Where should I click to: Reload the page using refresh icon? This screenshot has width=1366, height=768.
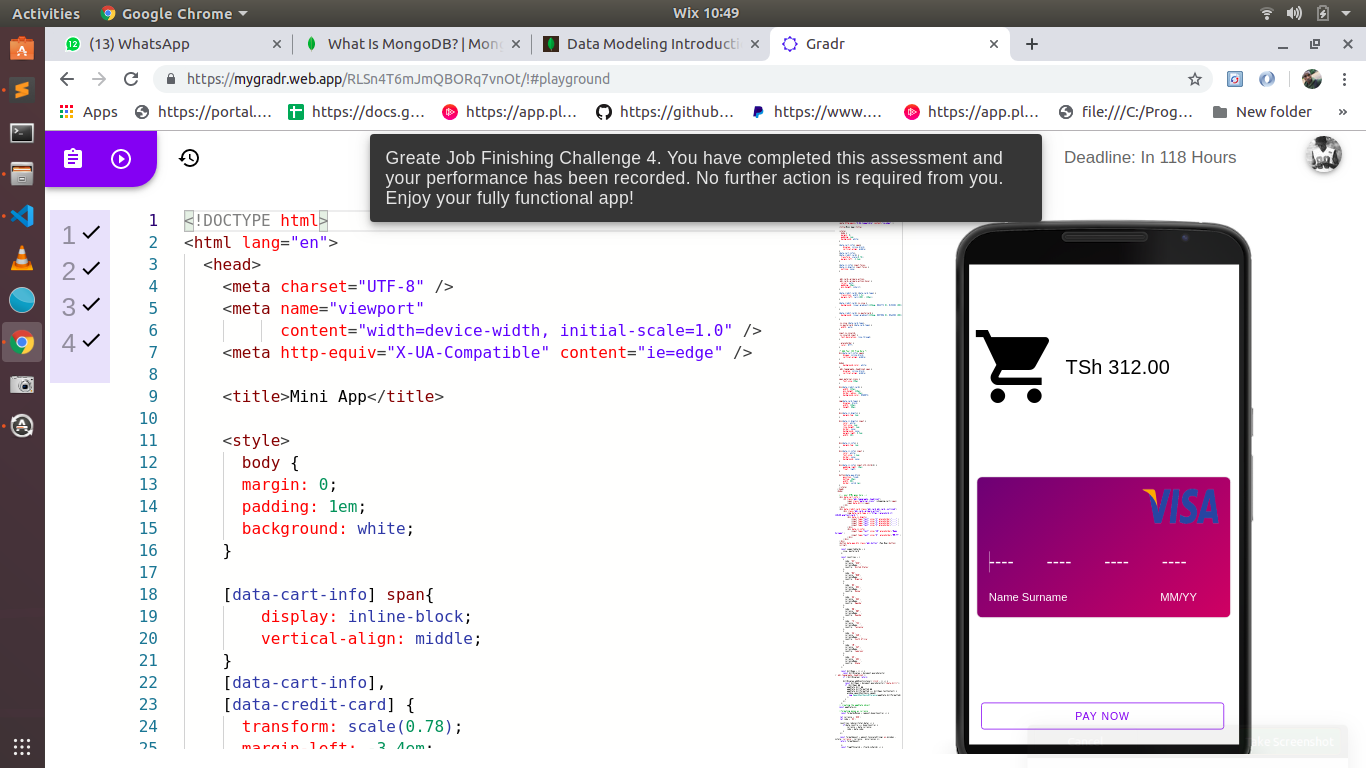tap(131, 79)
